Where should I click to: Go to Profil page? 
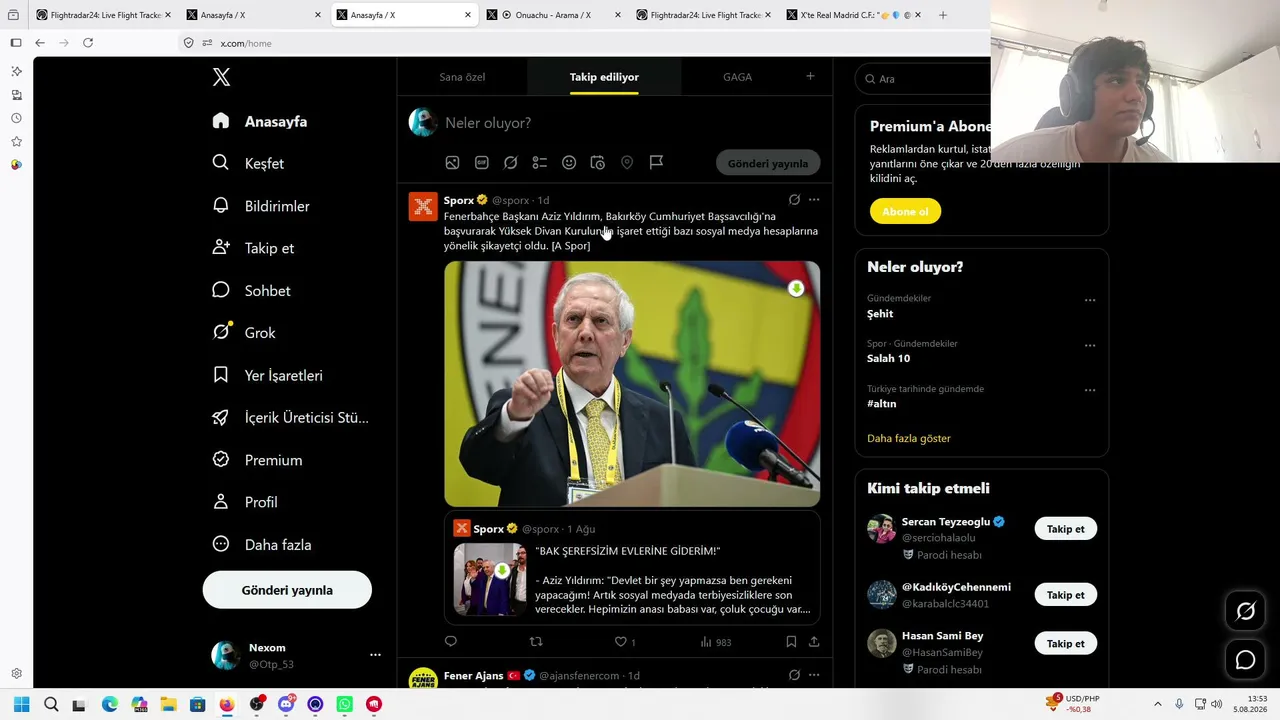point(246,502)
